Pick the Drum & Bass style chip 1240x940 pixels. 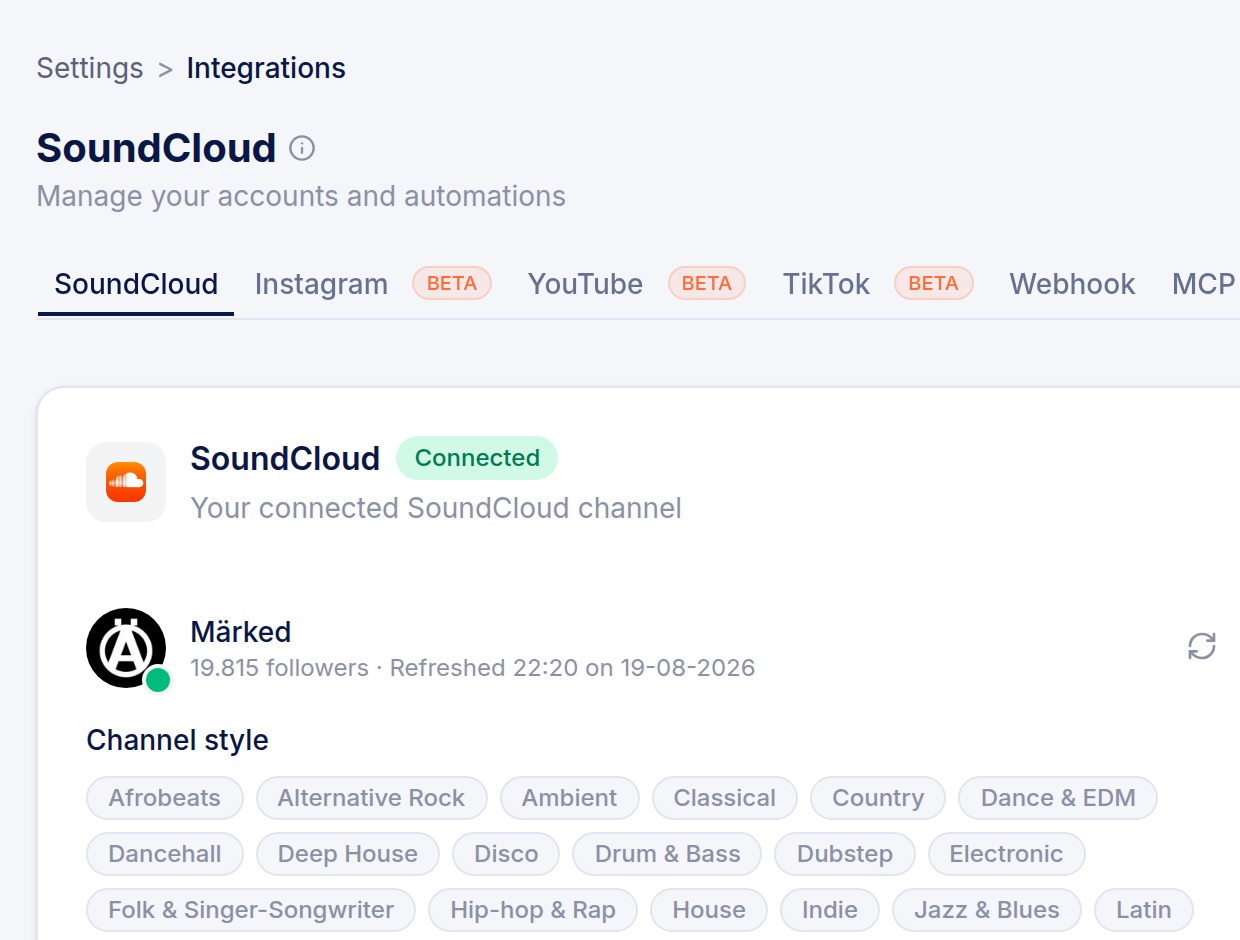tap(667, 854)
